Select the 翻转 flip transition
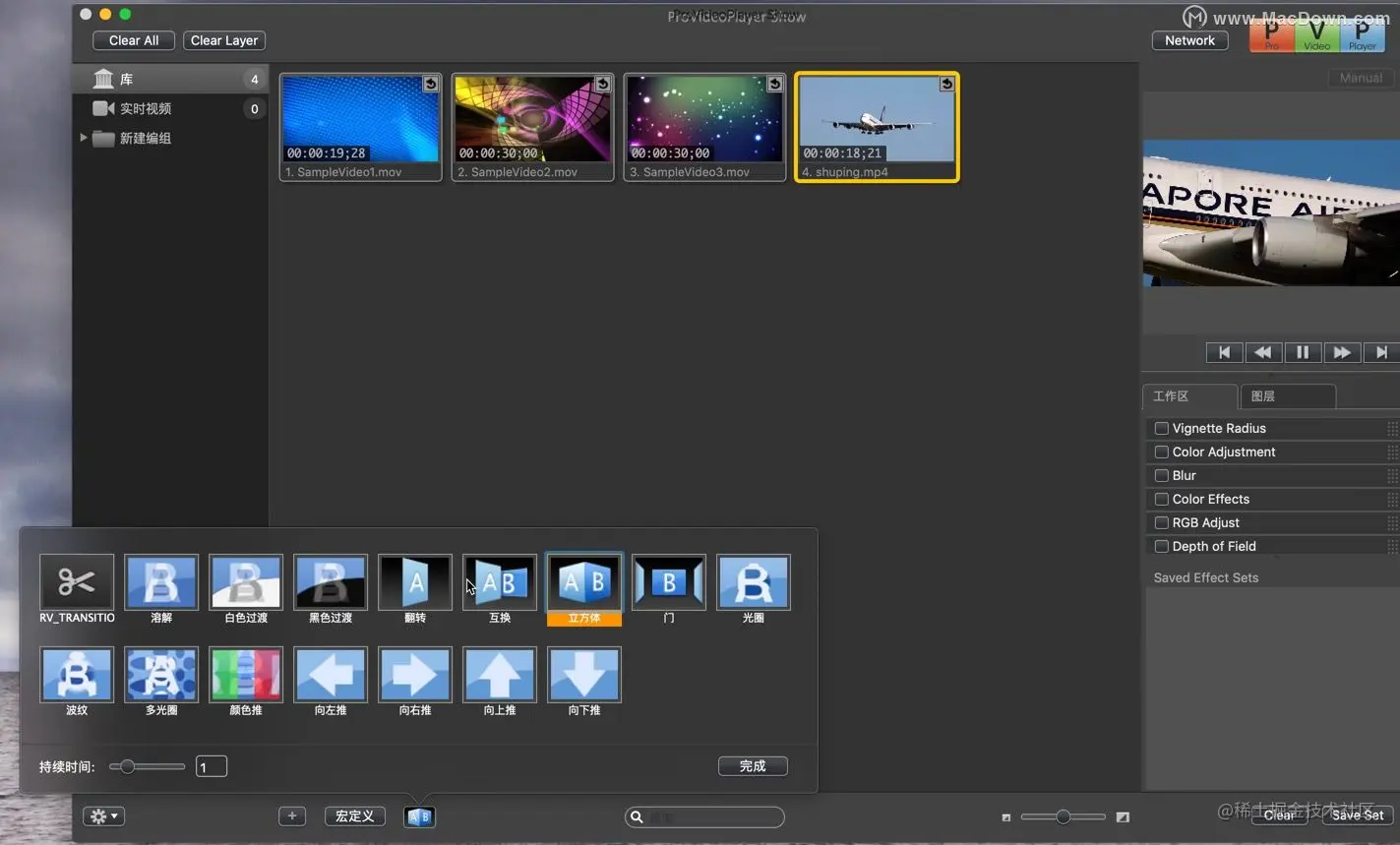 [x=415, y=581]
